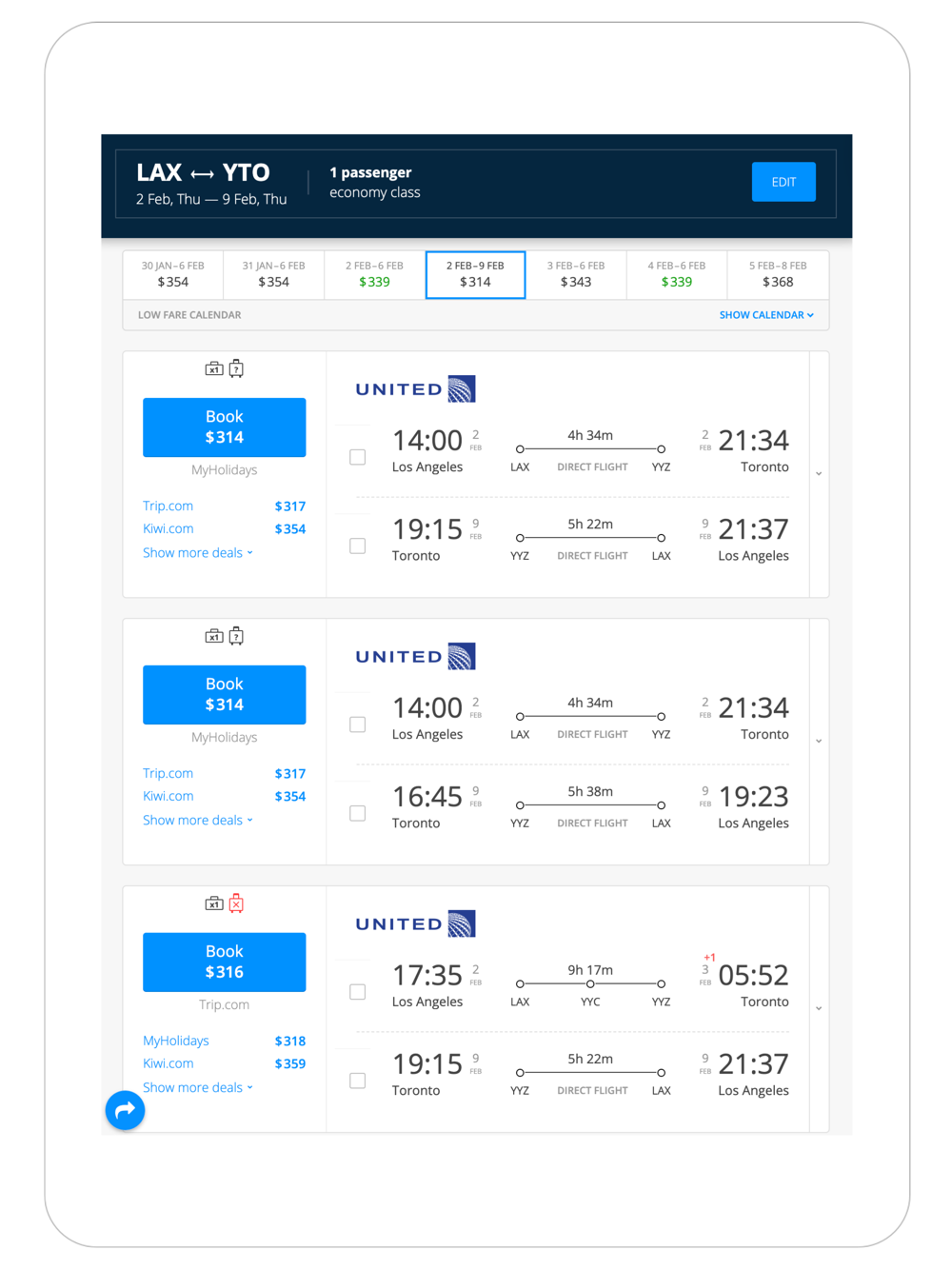Expand Show more deals on second card
The height and width of the screenshot is (1270, 952).
[198, 821]
